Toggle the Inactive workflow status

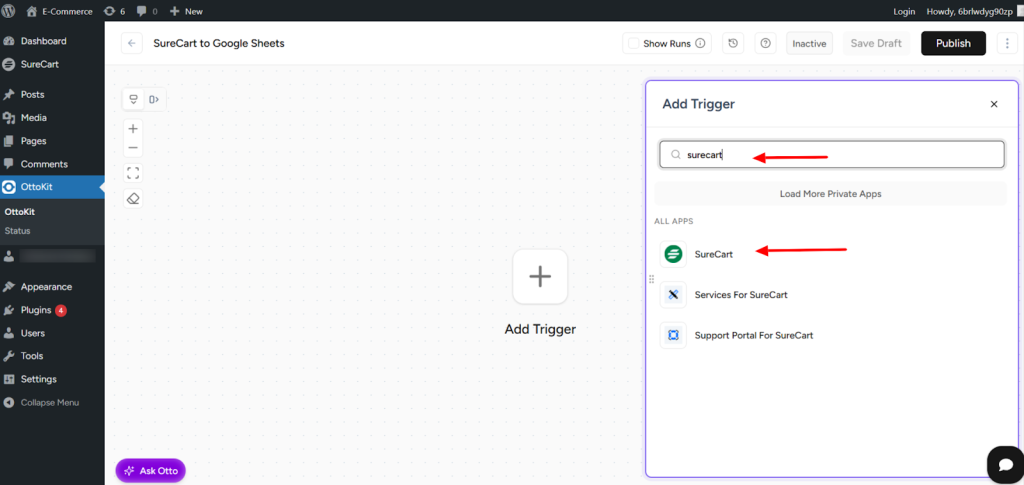click(x=809, y=44)
